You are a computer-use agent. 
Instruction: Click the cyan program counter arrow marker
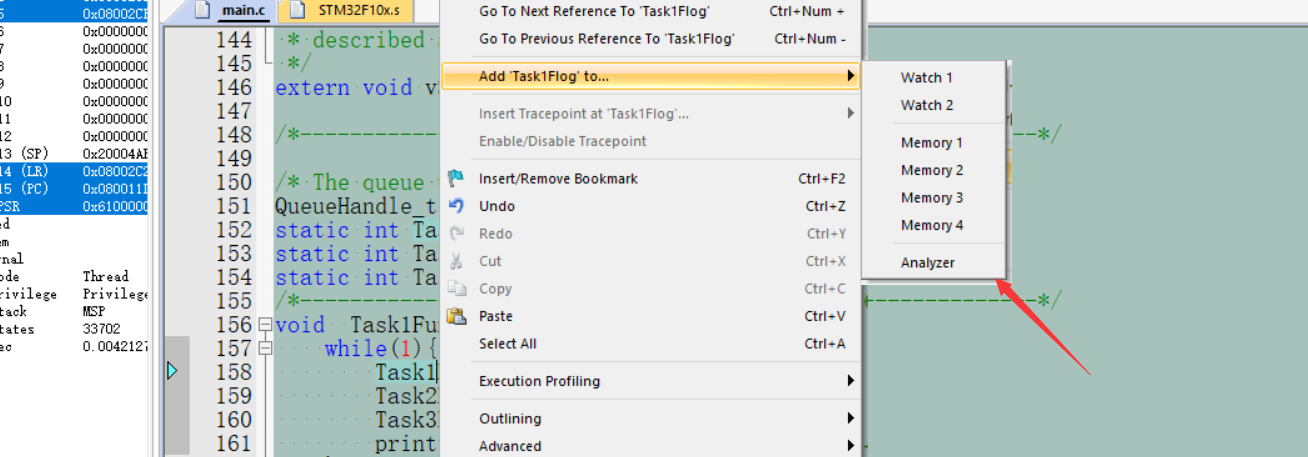pyautogui.click(x=173, y=371)
